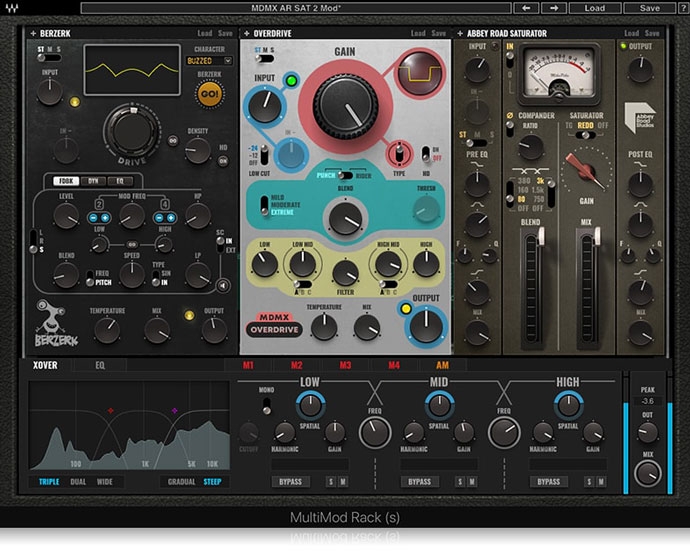Expand the Overdrive module plus menu
This screenshot has width=690, height=559.
pos(246,33)
